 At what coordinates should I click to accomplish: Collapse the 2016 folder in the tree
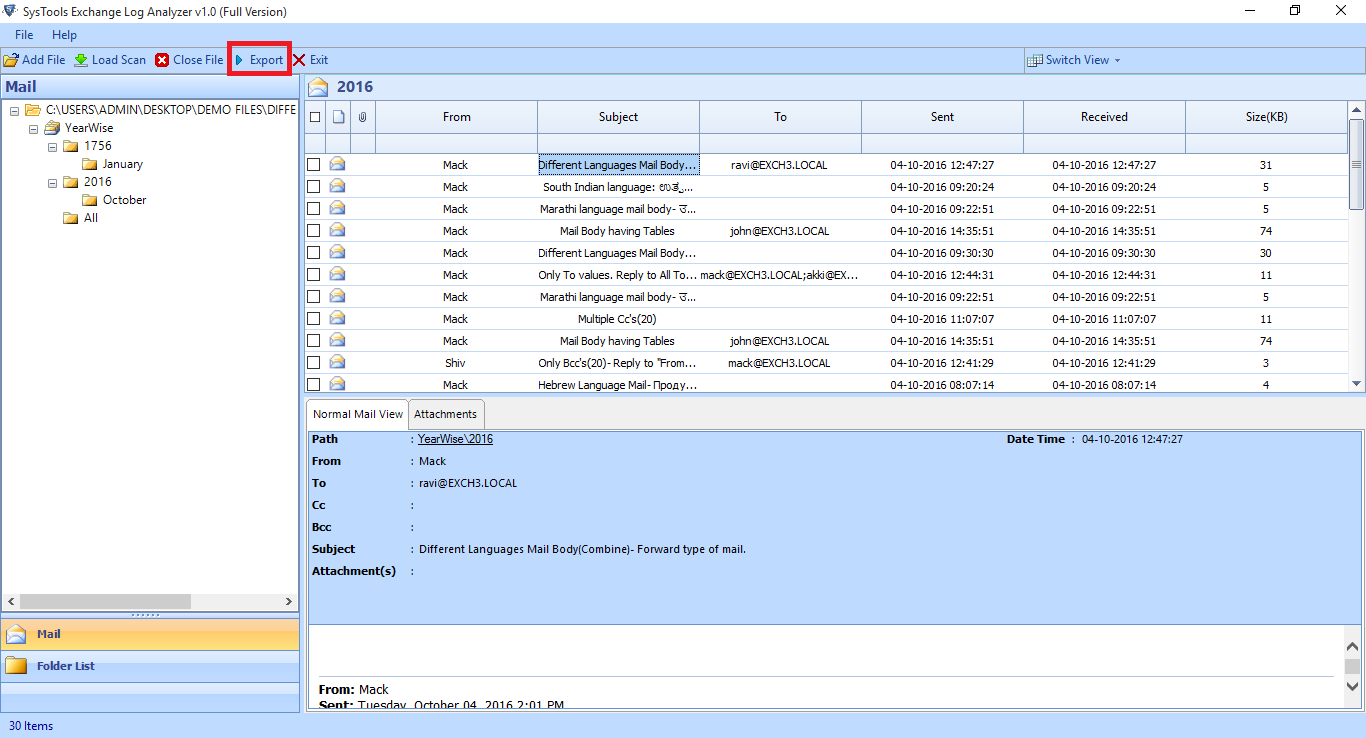(52, 182)
